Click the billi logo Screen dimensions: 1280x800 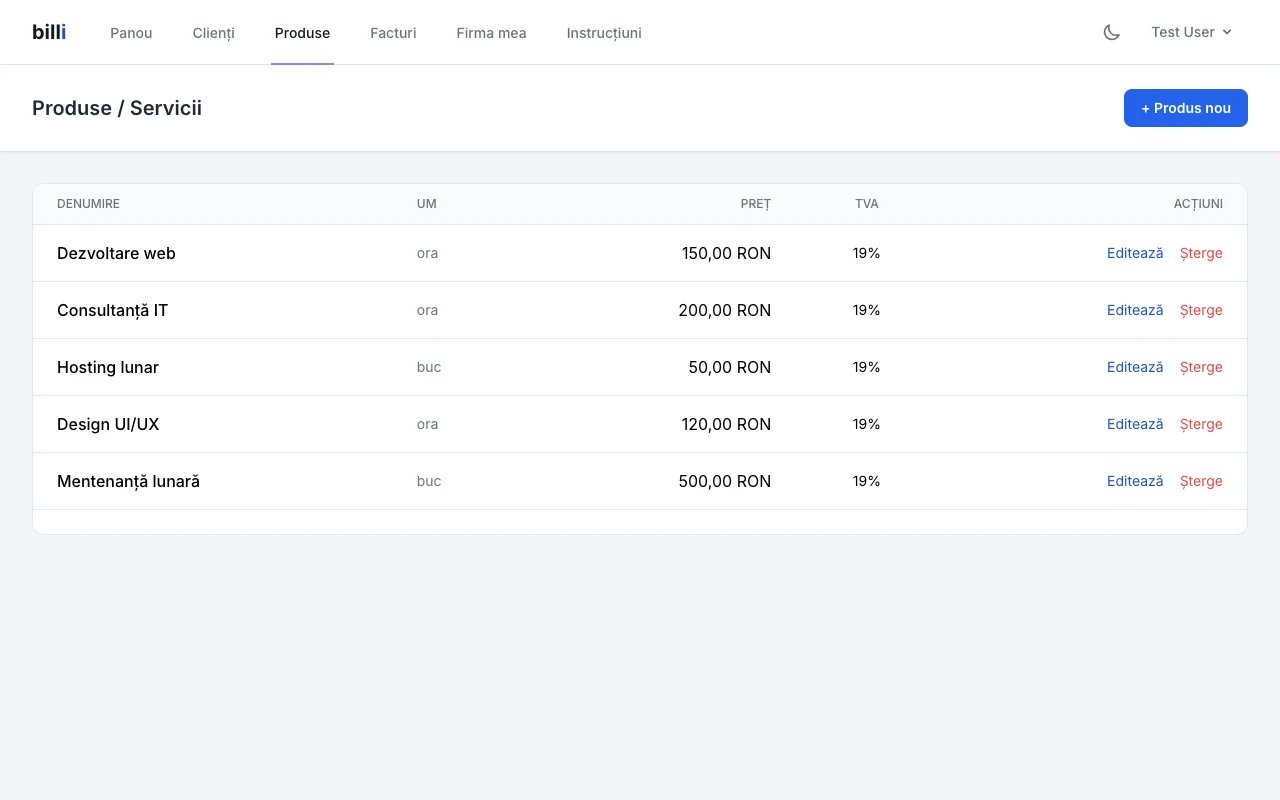coord(49,32)
